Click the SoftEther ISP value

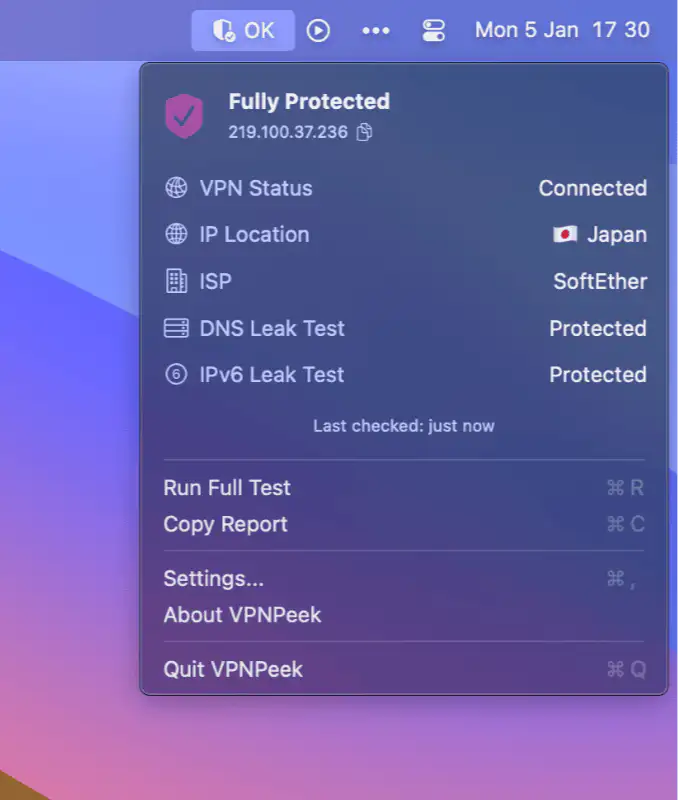click(x=600, y=281)
